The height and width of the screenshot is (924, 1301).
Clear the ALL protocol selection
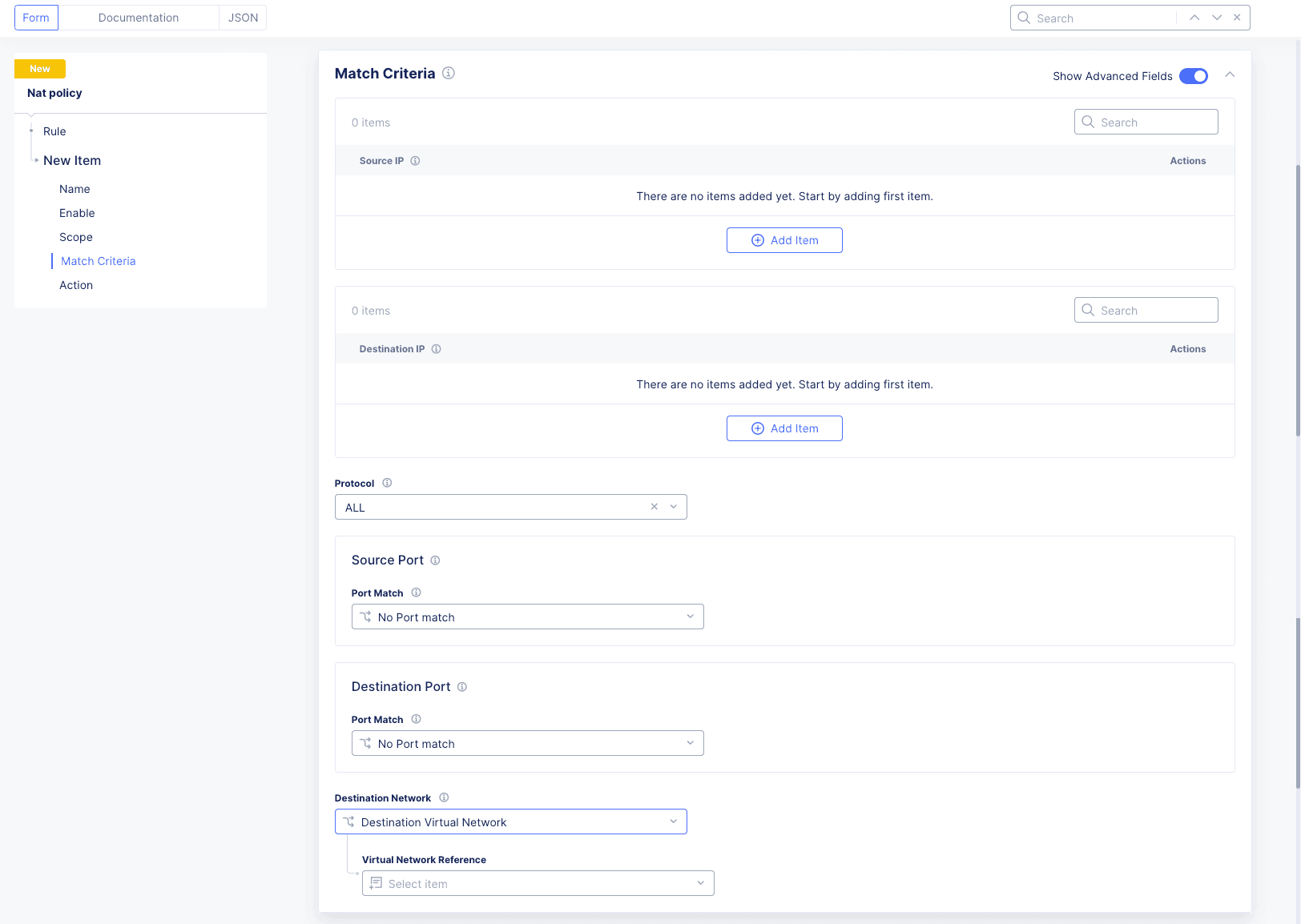654,507
